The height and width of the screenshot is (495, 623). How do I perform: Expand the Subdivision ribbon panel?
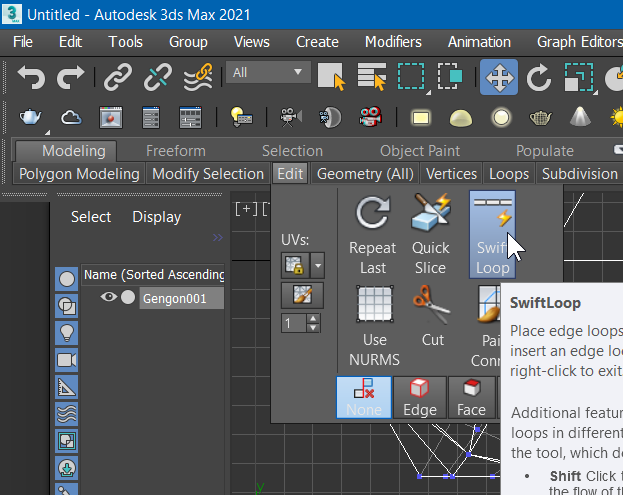click(x=580, y=174)
